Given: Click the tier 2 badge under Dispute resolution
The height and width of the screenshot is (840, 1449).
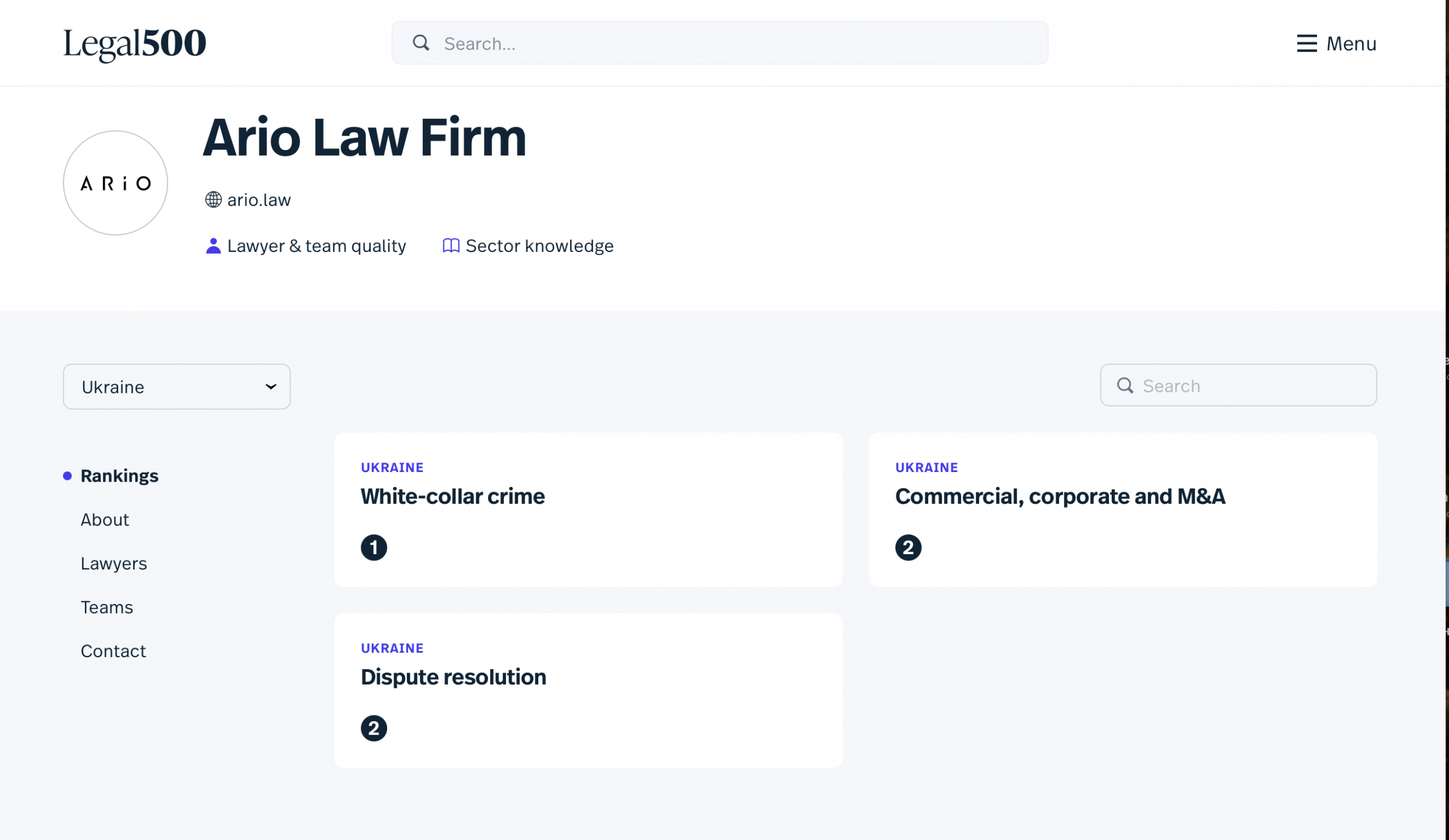Looking at the screenshot, I should [374, 728].
